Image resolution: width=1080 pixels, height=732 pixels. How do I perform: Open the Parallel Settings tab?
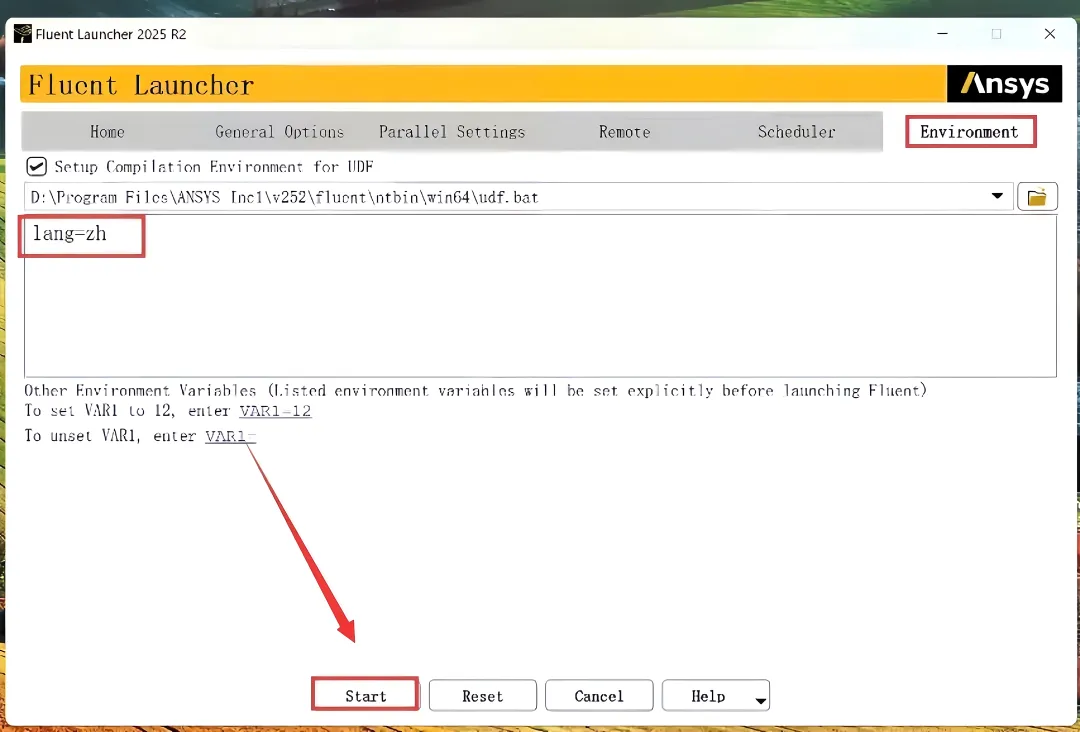pyautogui.click(x=452, y=132)
